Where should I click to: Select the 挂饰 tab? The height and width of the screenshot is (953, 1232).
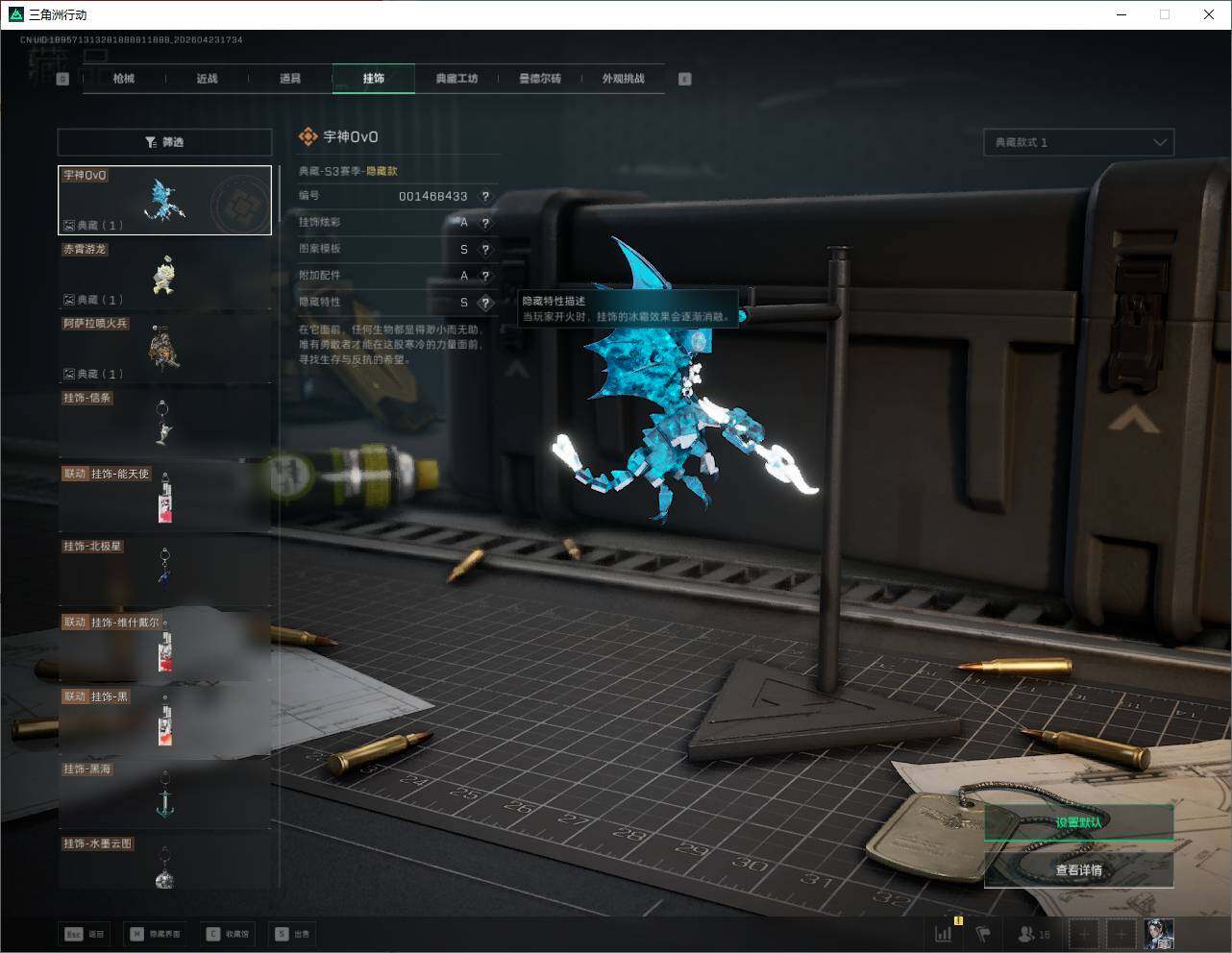[374, 79]
